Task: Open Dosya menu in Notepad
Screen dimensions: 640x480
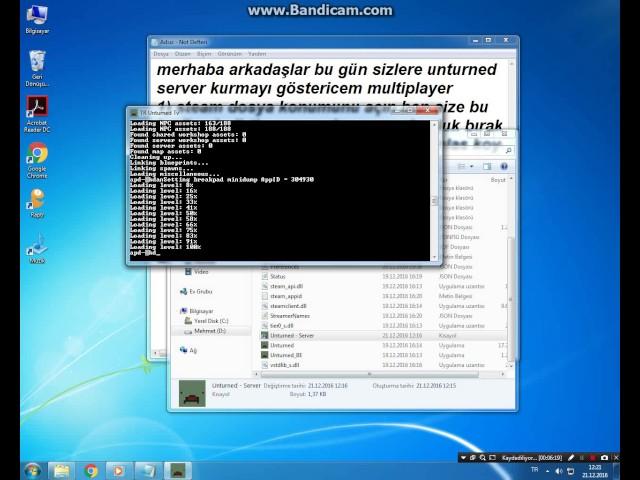Action: coord(161,54)
